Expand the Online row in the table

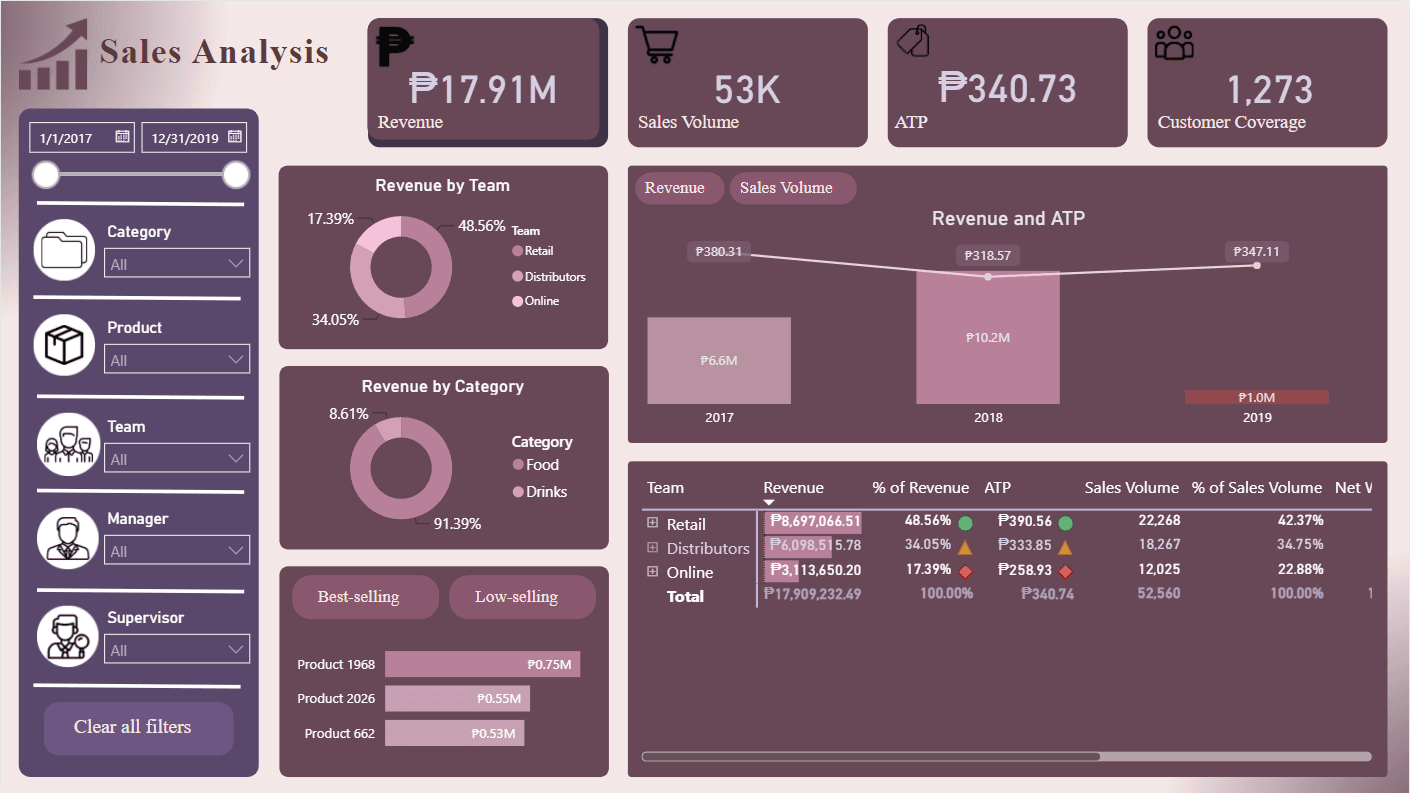(x=653, y=571)
